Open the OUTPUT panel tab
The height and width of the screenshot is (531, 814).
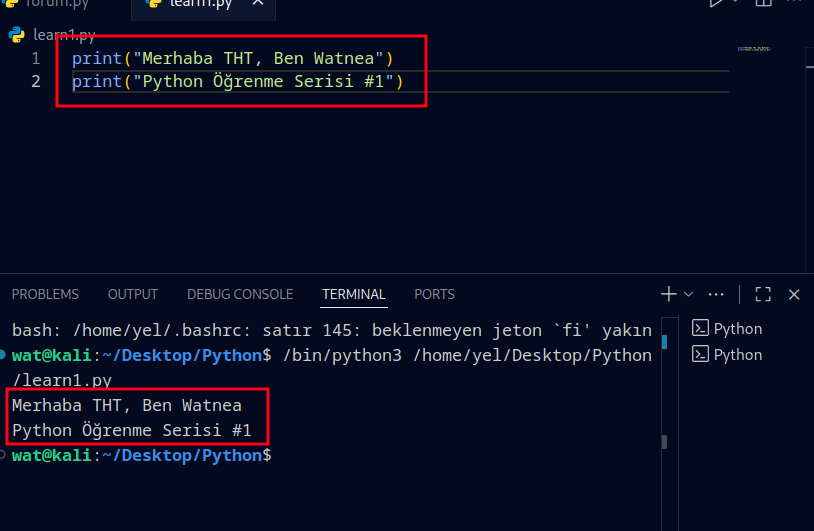pyautogui.click(x=132, y=294)
